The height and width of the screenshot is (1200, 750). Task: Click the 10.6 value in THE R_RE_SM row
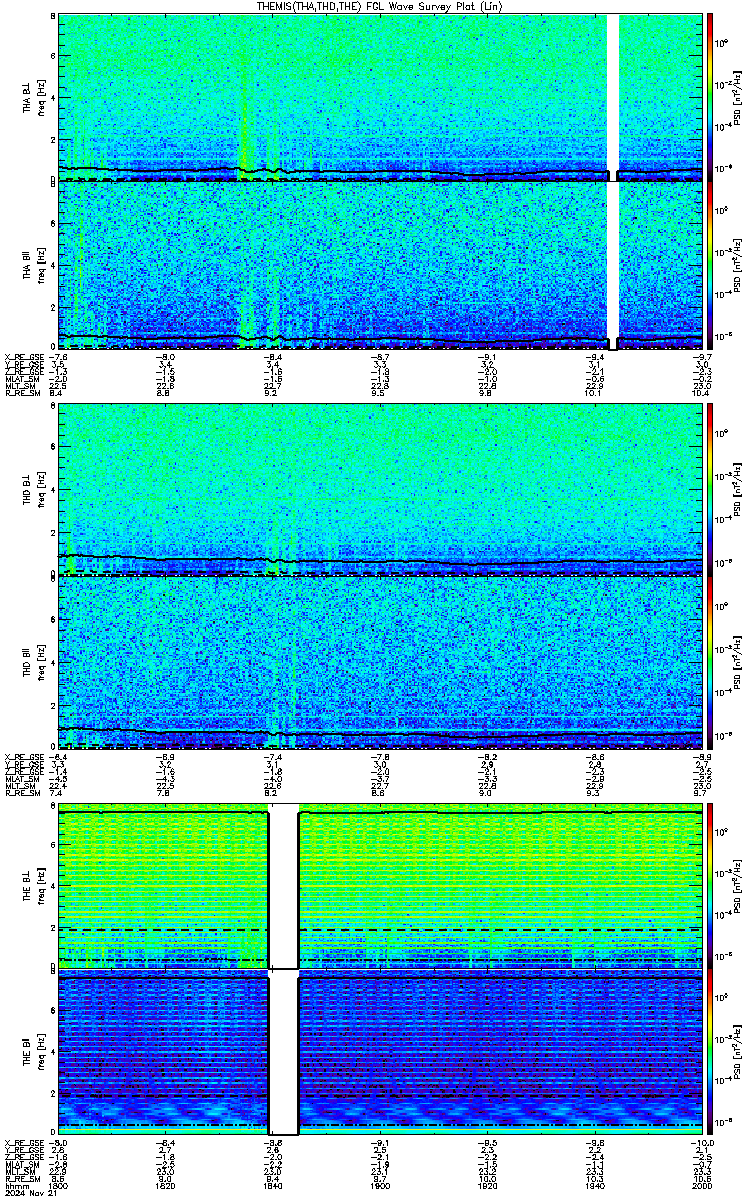click(x=703, y=1179)
